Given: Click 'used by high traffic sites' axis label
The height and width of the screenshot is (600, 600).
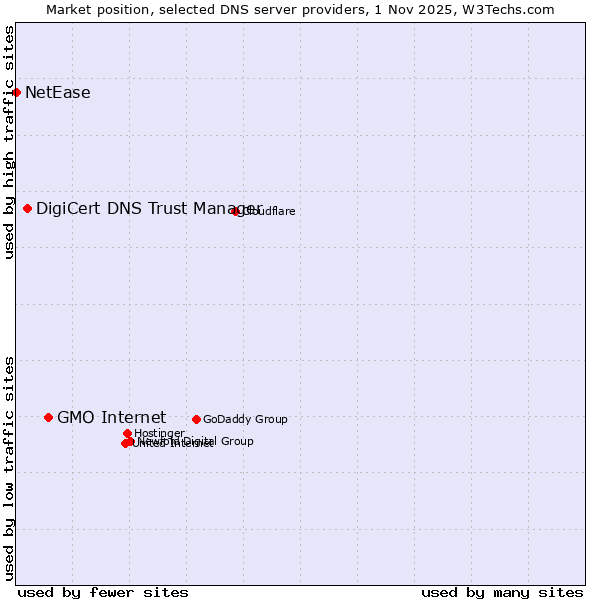Looking at the screenshot, I should pyautogui.click(x=9, y=142).
